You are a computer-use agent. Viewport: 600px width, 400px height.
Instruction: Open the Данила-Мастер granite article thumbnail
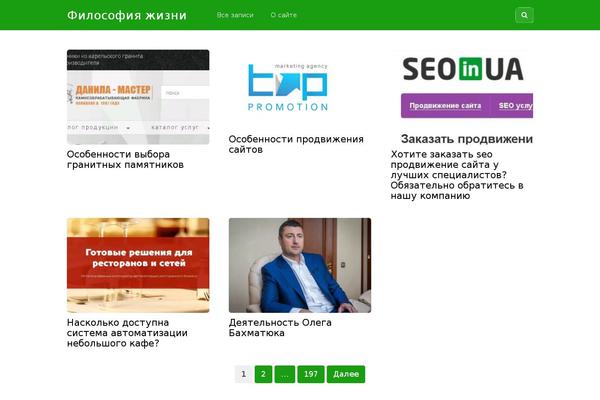pos(138,97)
